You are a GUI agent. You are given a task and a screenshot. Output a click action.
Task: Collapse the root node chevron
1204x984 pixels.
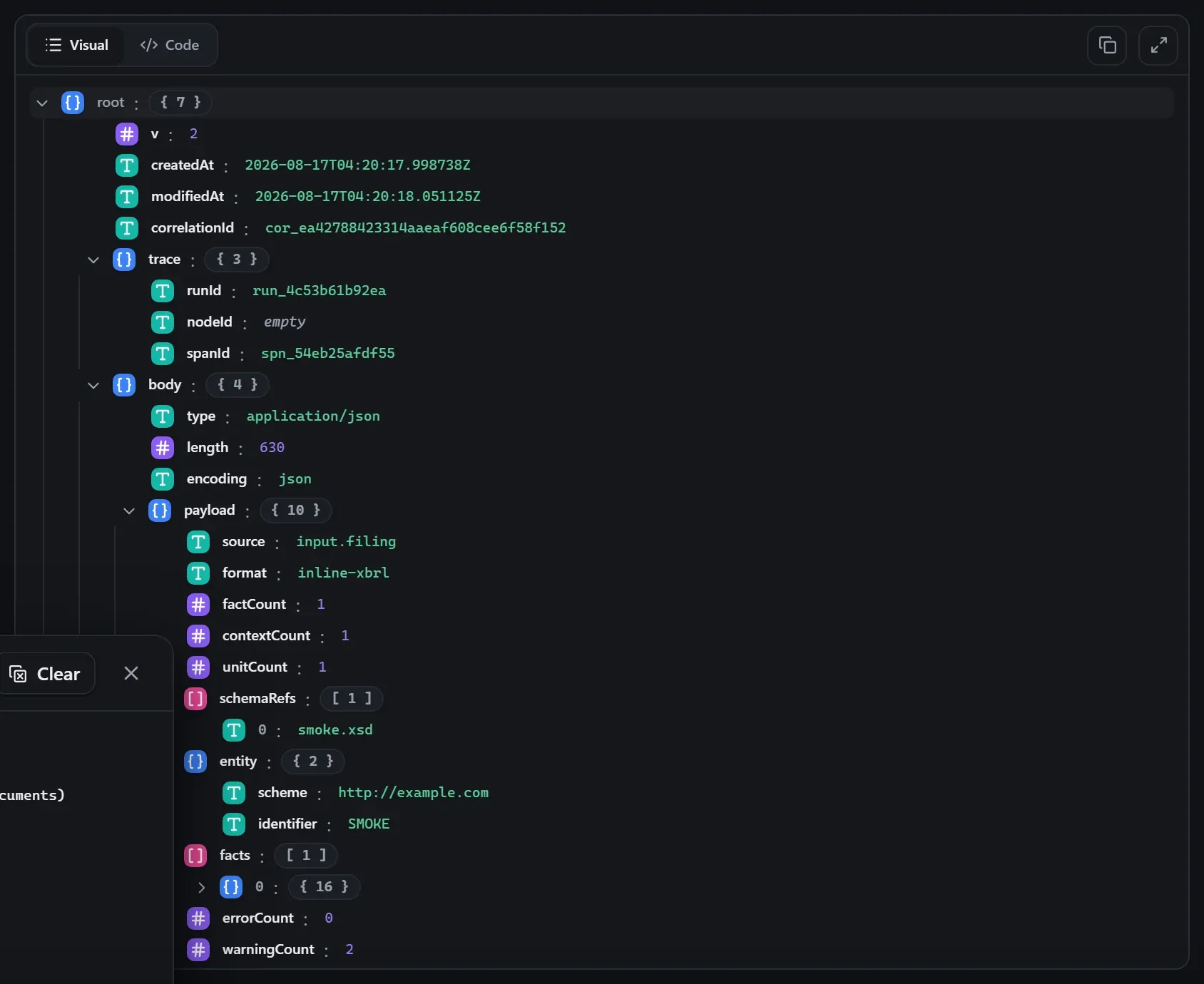click(x=42, y=103)
